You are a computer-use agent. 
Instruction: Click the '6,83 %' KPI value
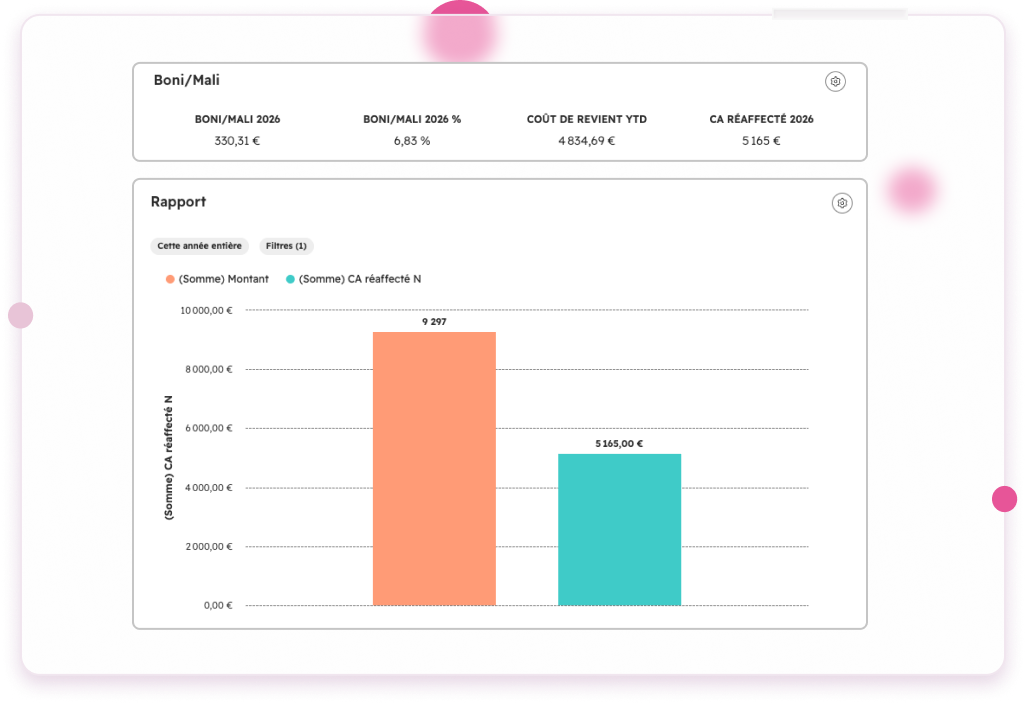[412, 141]
